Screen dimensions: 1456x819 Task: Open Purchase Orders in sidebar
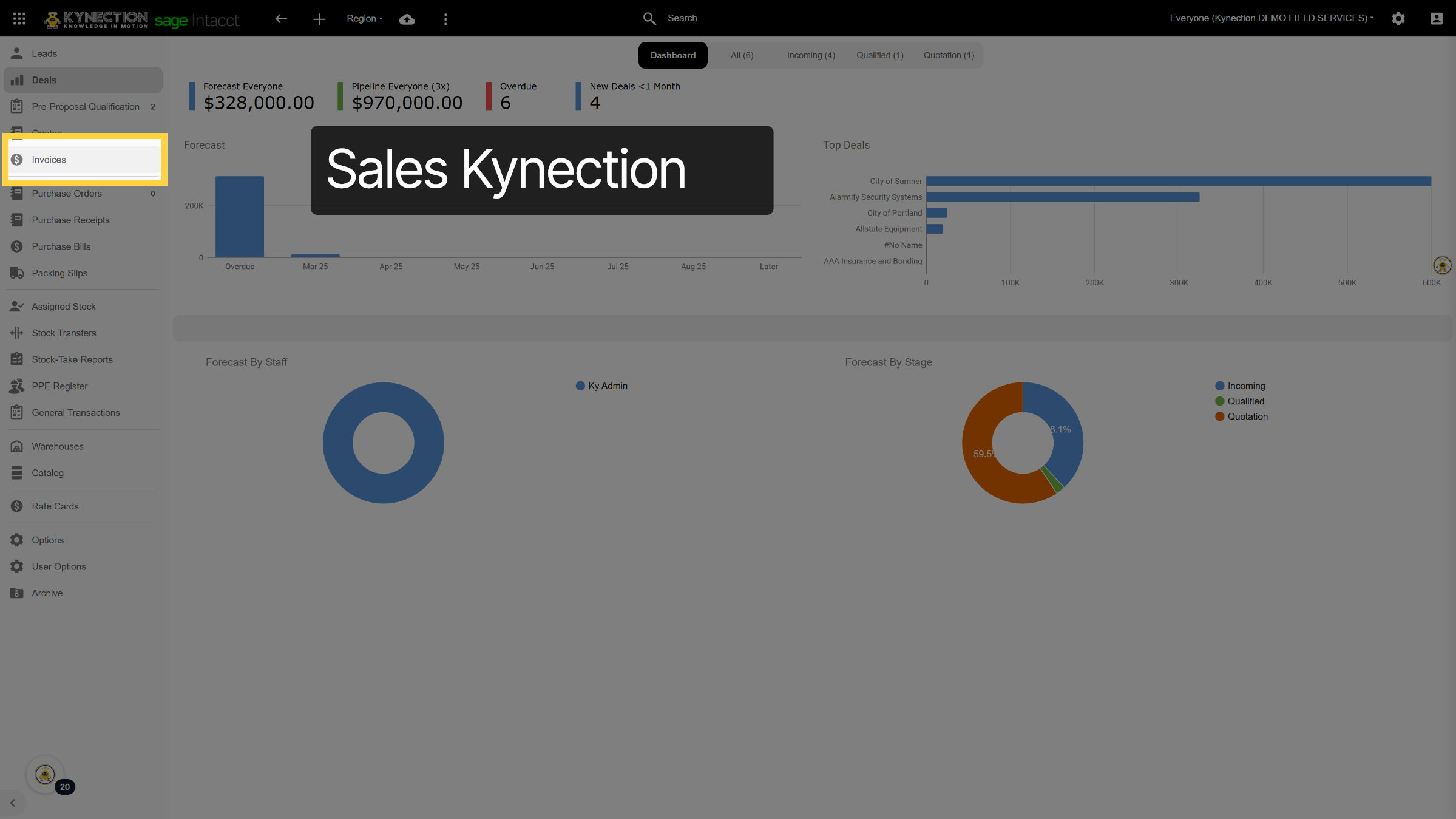(x=83, y=194)
